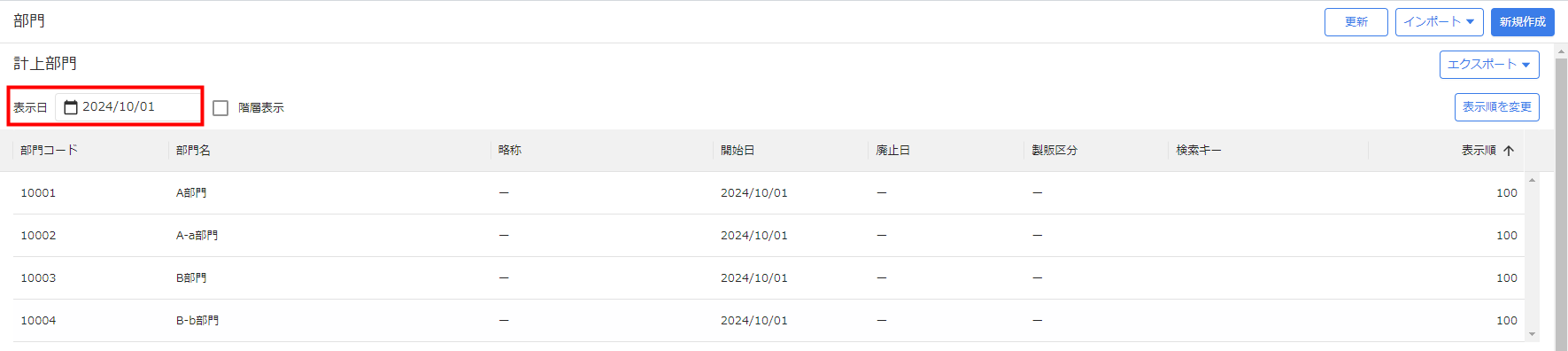Open the B-b部門 row

tap(769, 321)
